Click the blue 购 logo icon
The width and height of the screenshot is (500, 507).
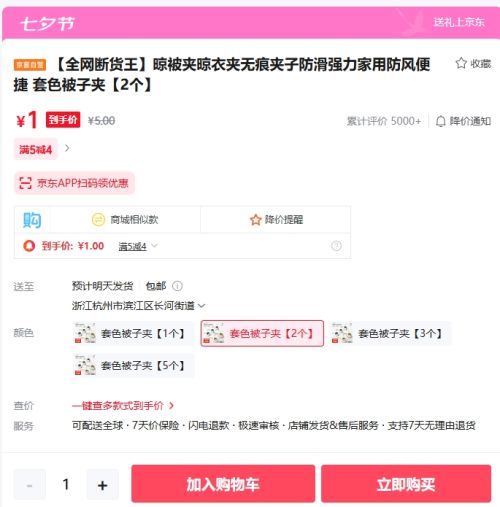click(32, 220)
